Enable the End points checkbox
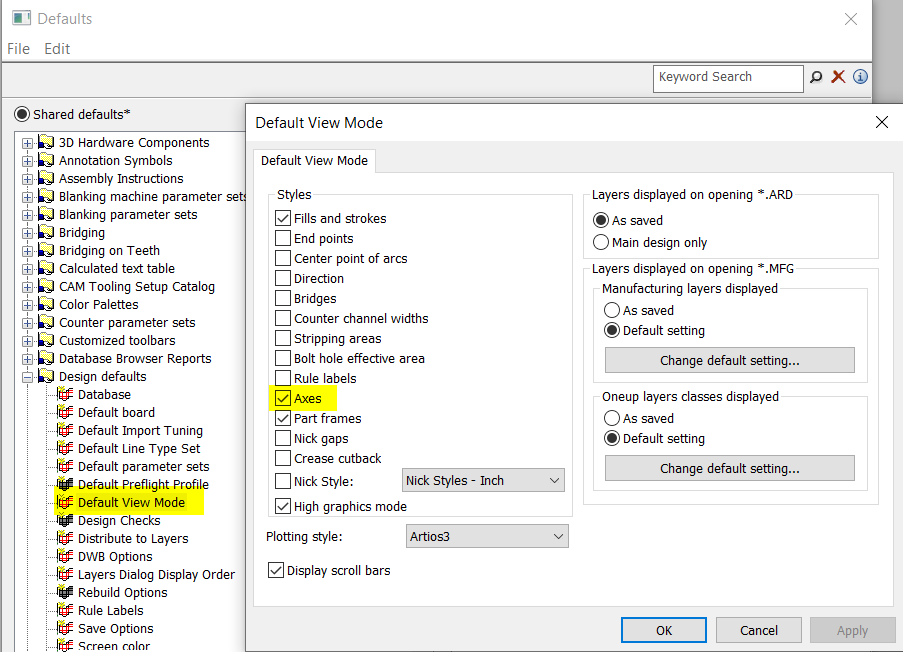This screenshot has width=903, height=652. pos(283,238)
